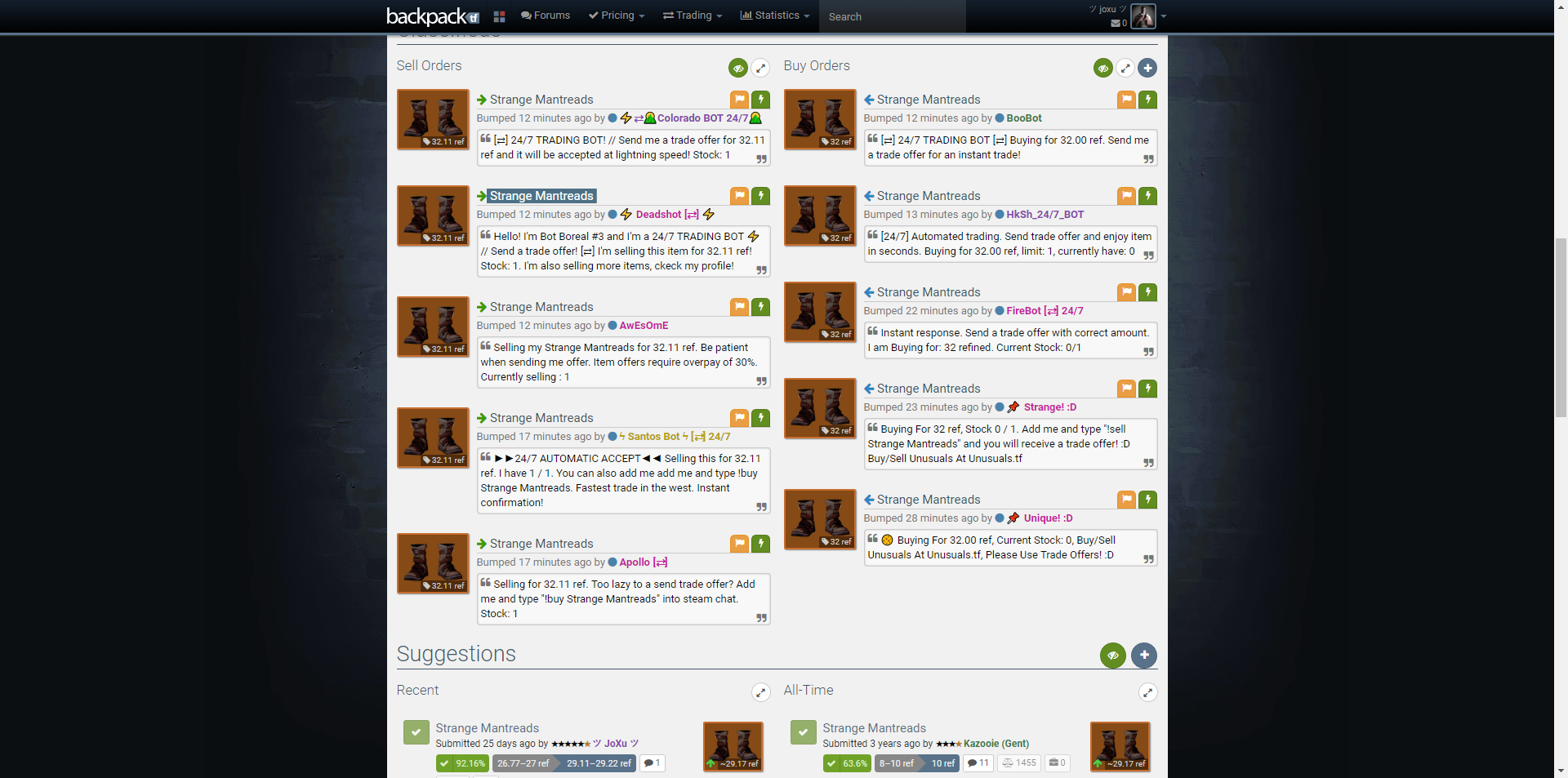This screenshot has height=778, width=1568.
Task: Report the Colorado BOT 24/7 sell listing with its flag icon
Action: 739,100
